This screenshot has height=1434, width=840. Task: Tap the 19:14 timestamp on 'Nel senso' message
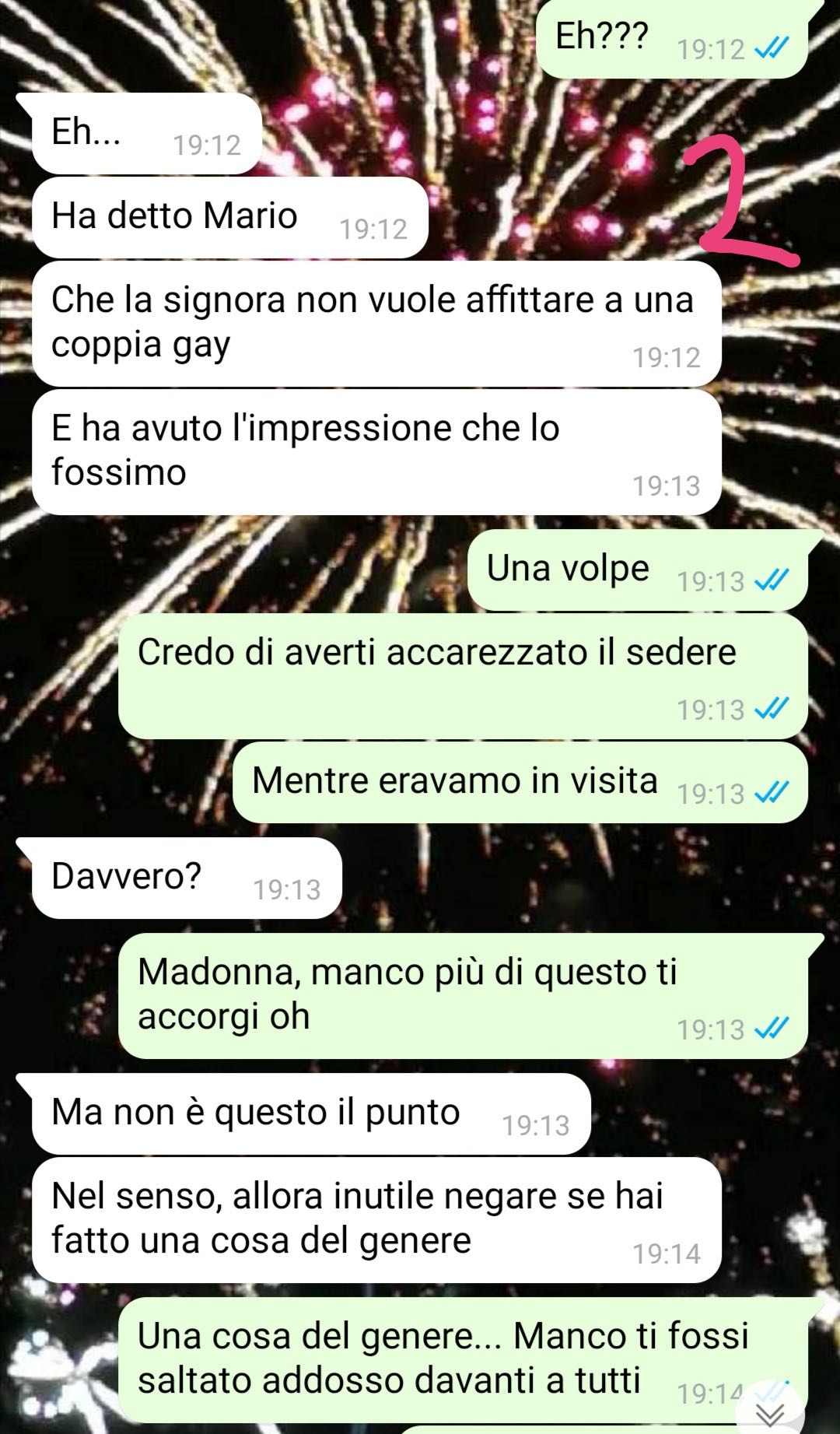(667, 1253)
